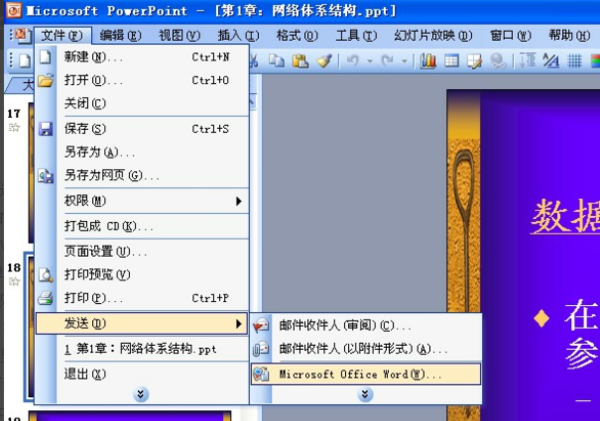
Task: Open the 工具(T) menu
Action: click(356, 36)
